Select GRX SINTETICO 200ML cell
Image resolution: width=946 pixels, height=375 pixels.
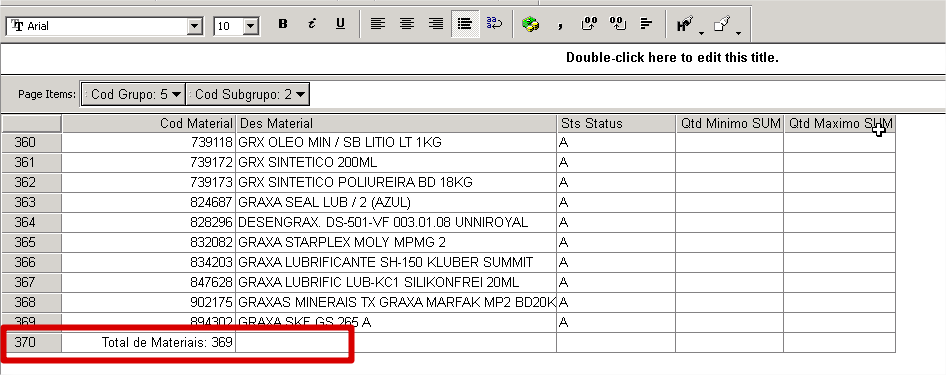(396, 162)
